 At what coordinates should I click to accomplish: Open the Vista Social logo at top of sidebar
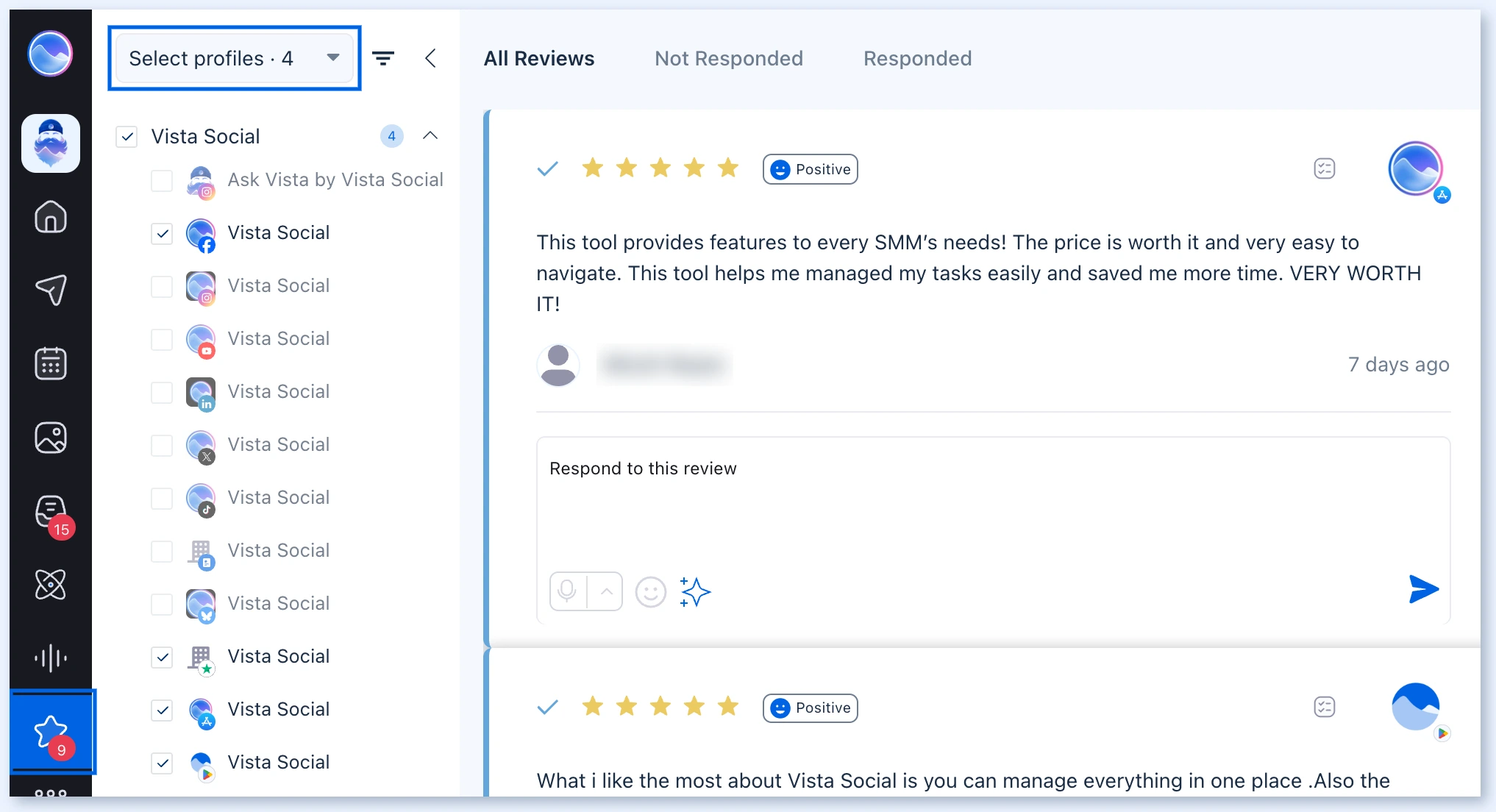pyautogui.click(x=50, y=53)
